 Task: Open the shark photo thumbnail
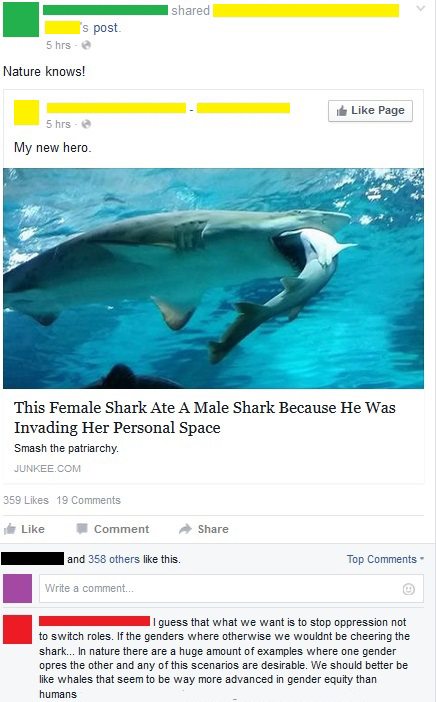coord(214,278)
